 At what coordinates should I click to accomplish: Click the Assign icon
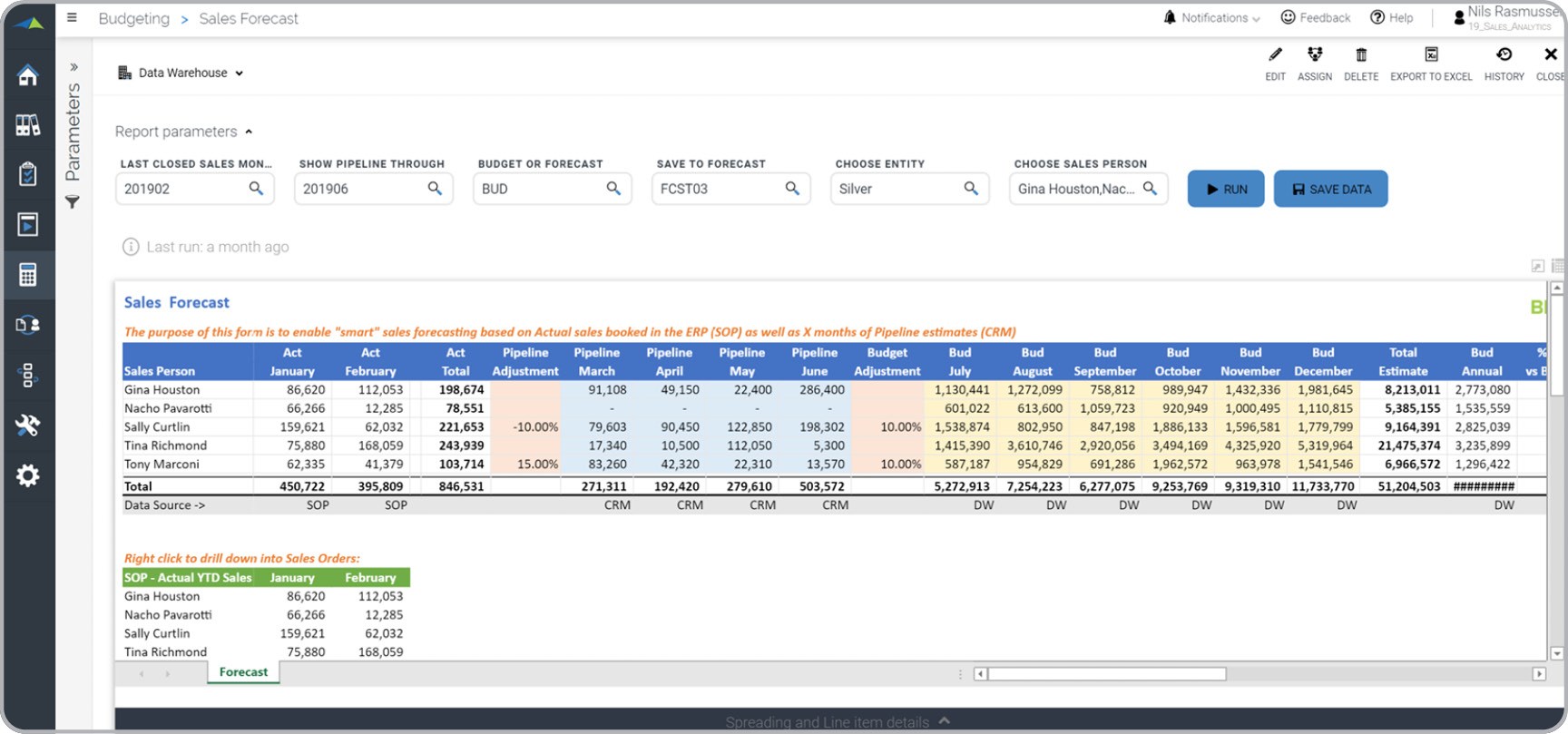[1314, 62]
